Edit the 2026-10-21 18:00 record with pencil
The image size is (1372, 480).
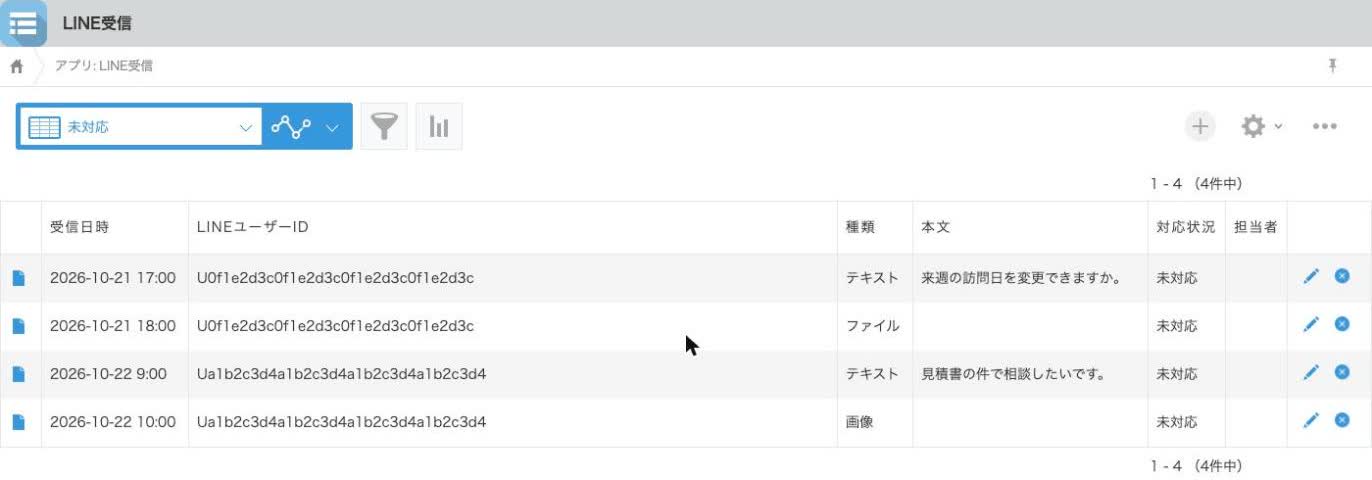click(x=1311, y=324)
